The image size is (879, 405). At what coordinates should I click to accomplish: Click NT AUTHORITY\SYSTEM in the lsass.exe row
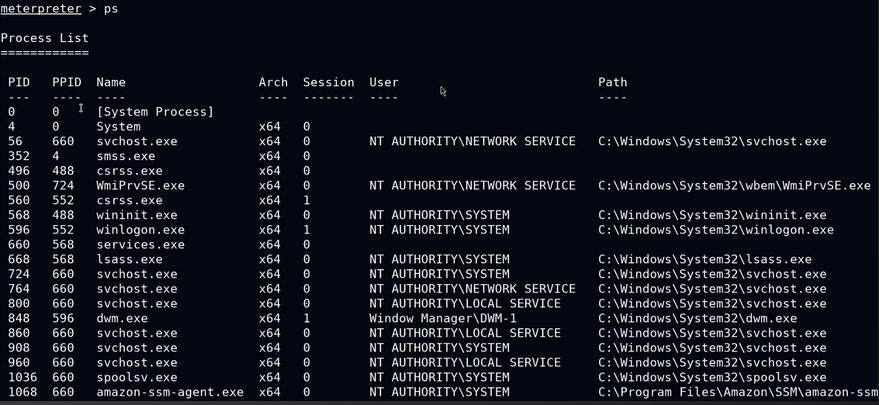[x=439, y=259]
